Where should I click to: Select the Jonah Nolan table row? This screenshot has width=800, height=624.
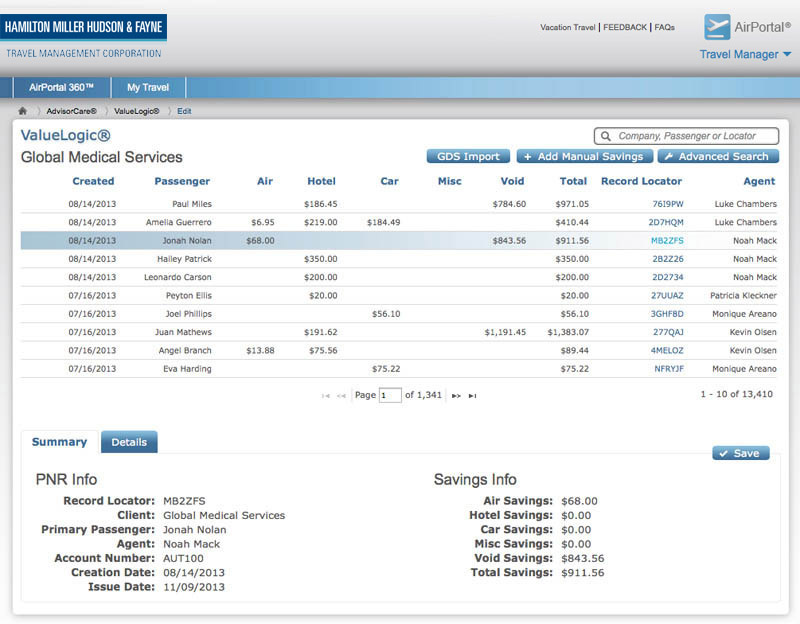coord(399,241)
